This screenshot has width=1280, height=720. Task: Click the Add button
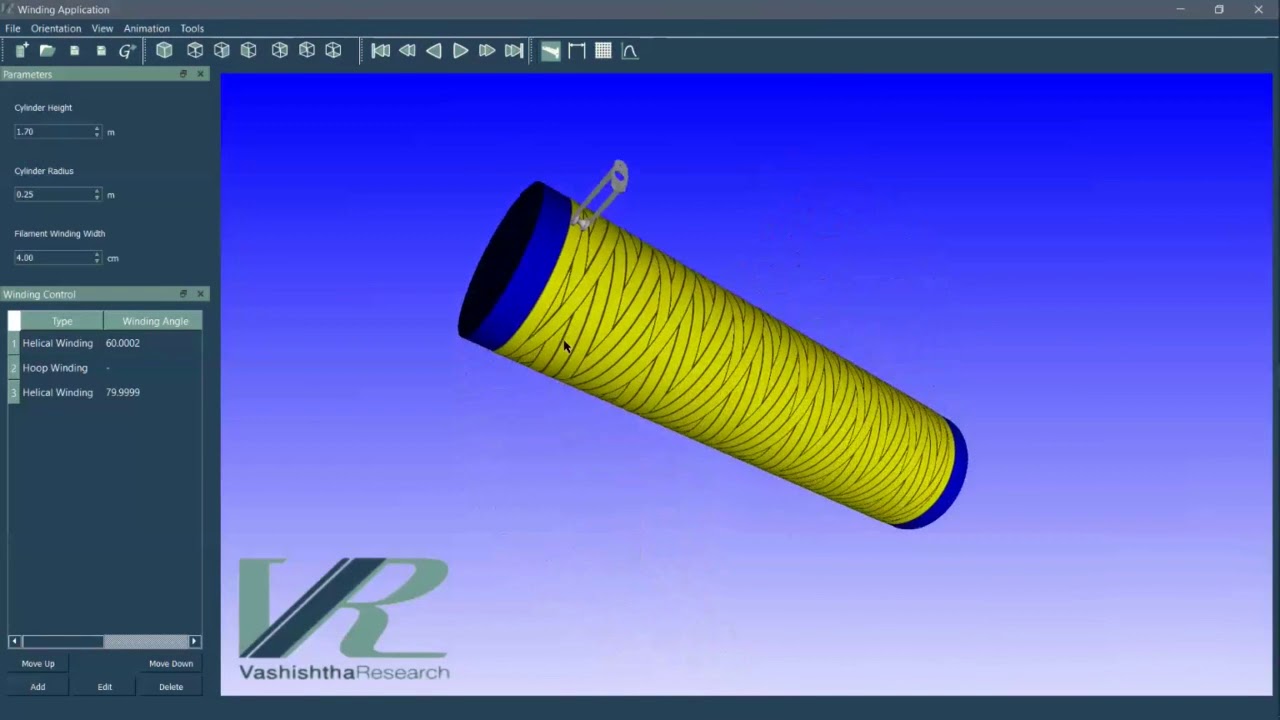(38, 687)
